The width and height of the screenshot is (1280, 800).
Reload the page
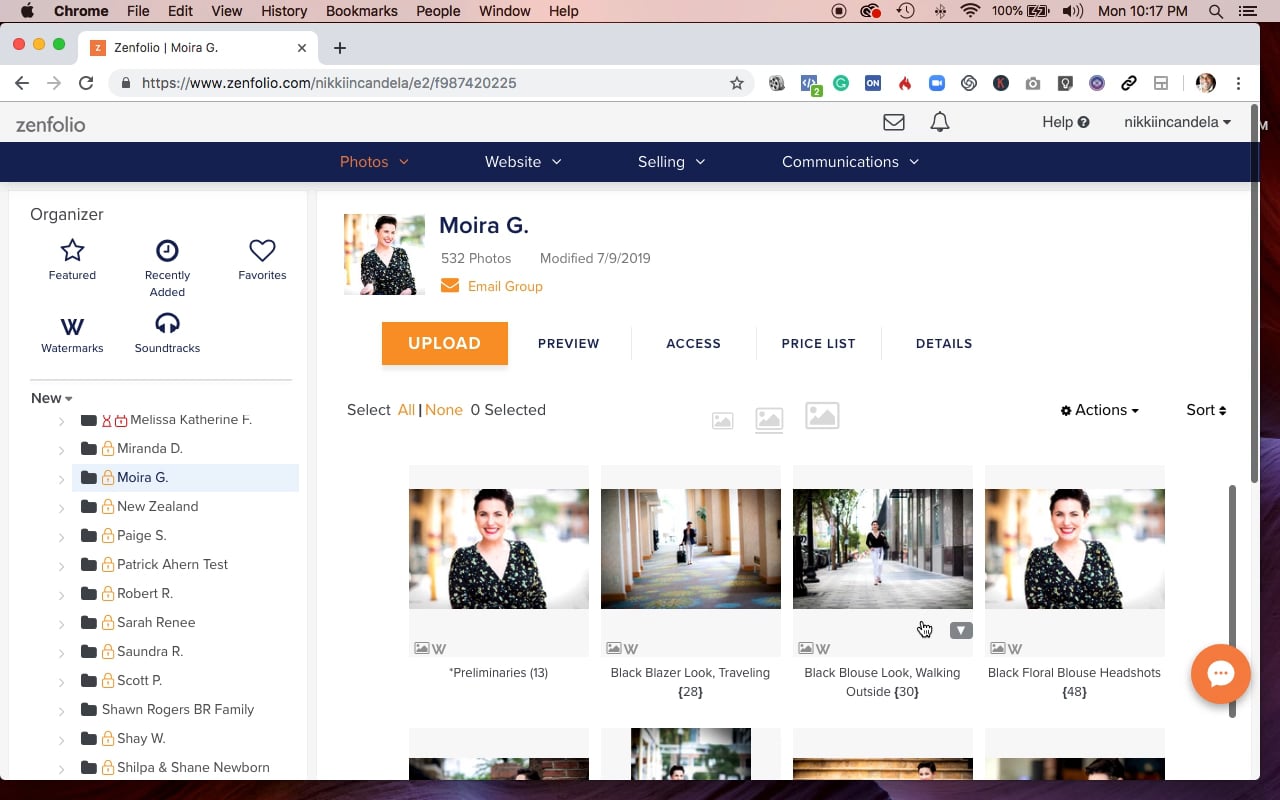click(x=86, y=83)
